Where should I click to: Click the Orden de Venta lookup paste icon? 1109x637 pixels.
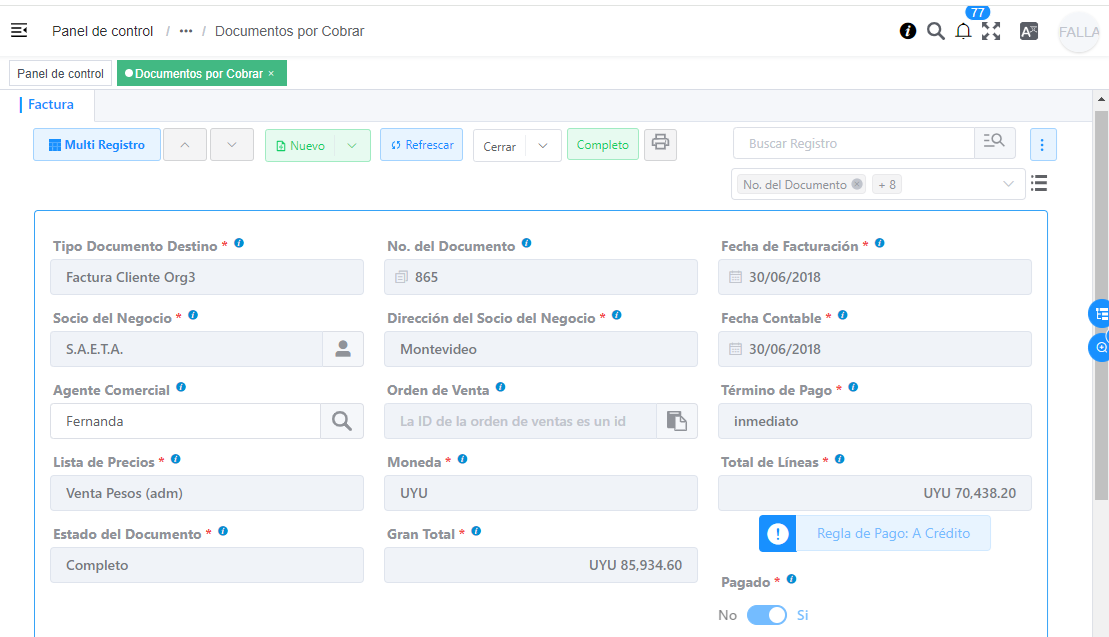point(677,421)
